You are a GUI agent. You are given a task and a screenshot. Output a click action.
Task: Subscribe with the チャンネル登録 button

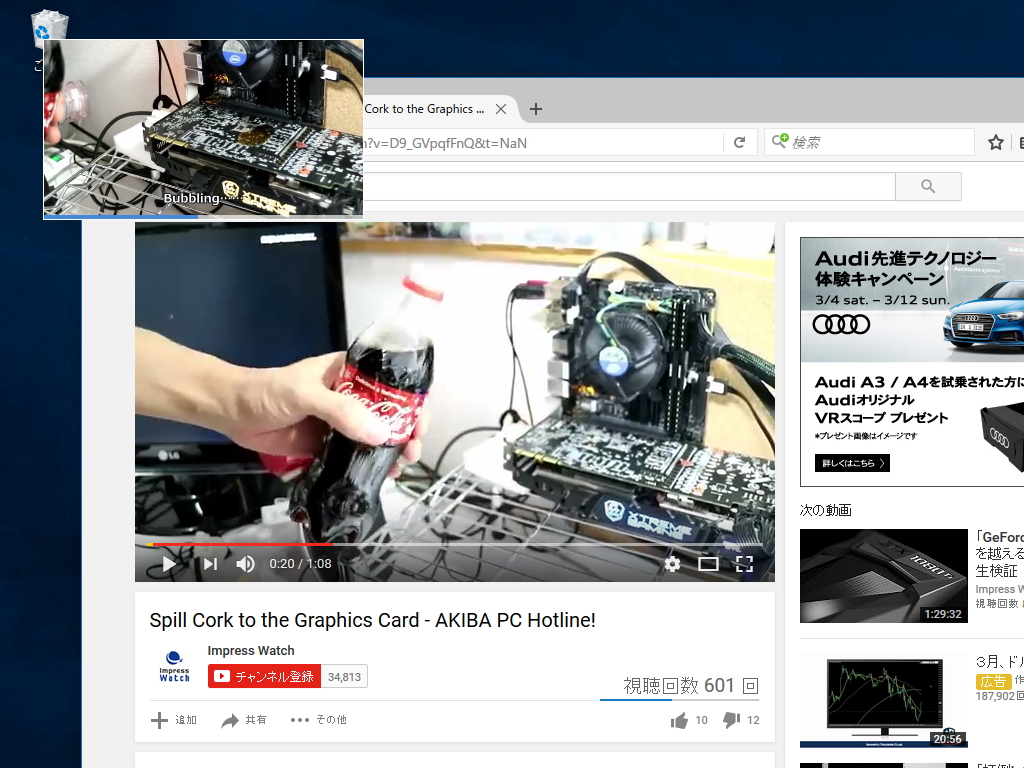[x=264, y=677]
